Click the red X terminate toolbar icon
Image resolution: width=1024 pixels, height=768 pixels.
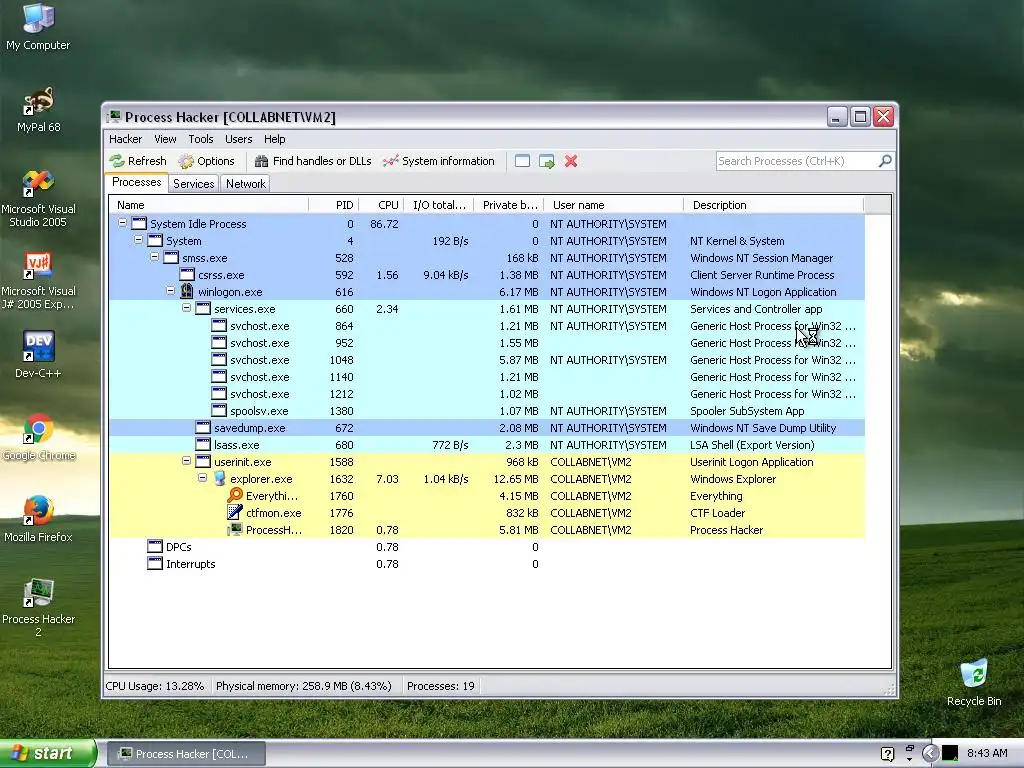coord(571,161)
